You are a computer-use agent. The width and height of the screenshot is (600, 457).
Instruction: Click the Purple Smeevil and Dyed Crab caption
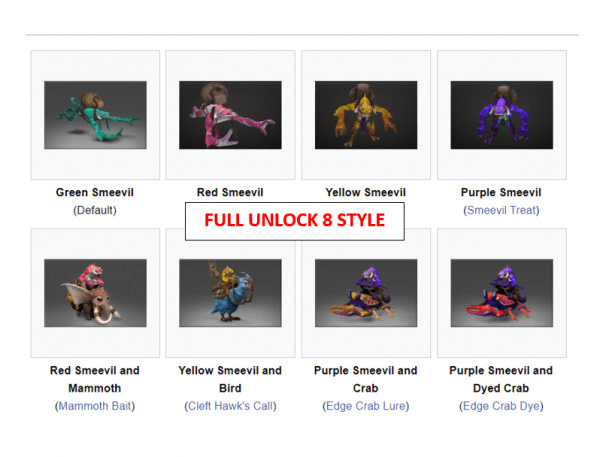501,379
